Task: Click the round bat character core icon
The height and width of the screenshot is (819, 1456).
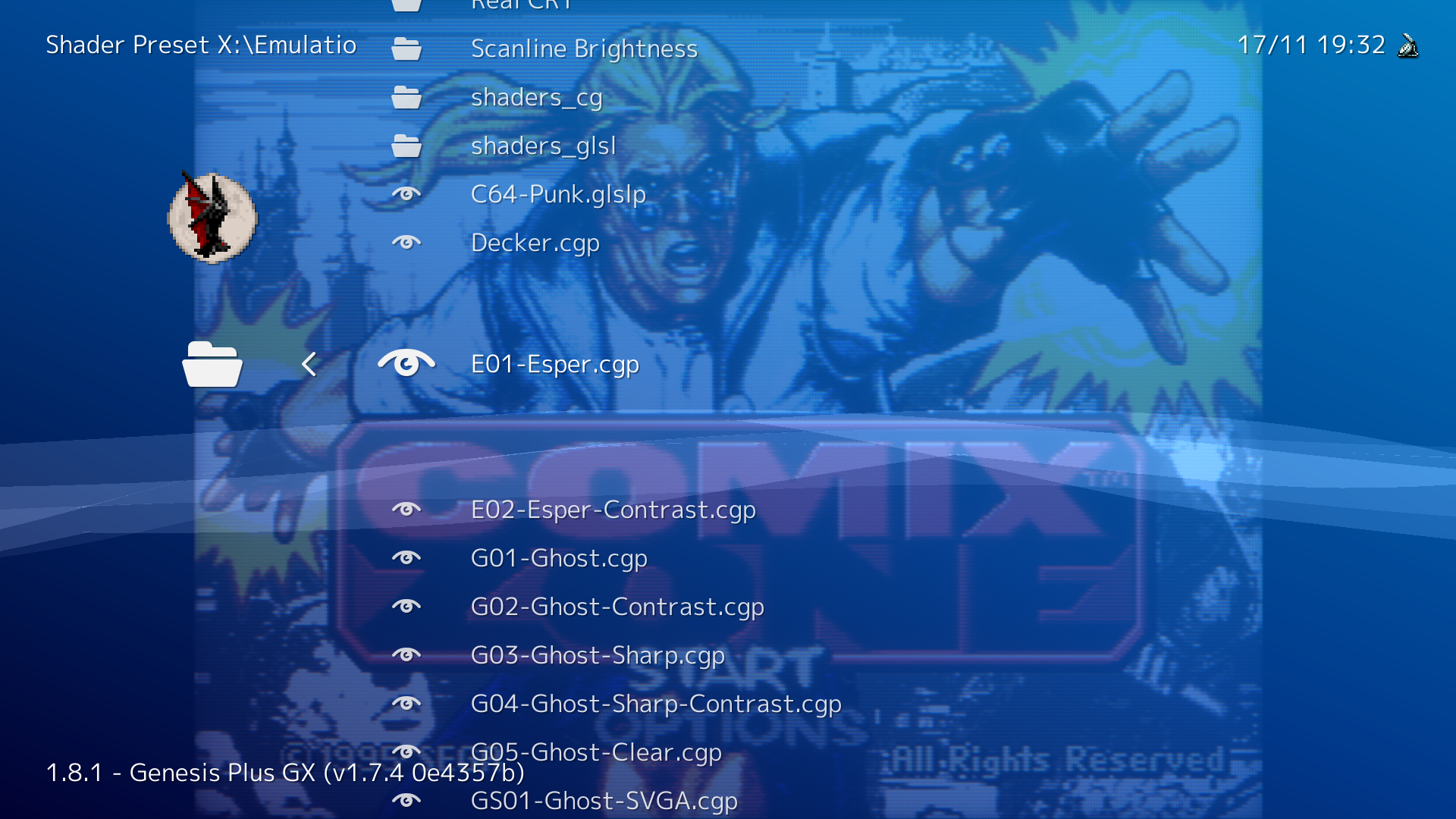Action: [x=212, y=218]
